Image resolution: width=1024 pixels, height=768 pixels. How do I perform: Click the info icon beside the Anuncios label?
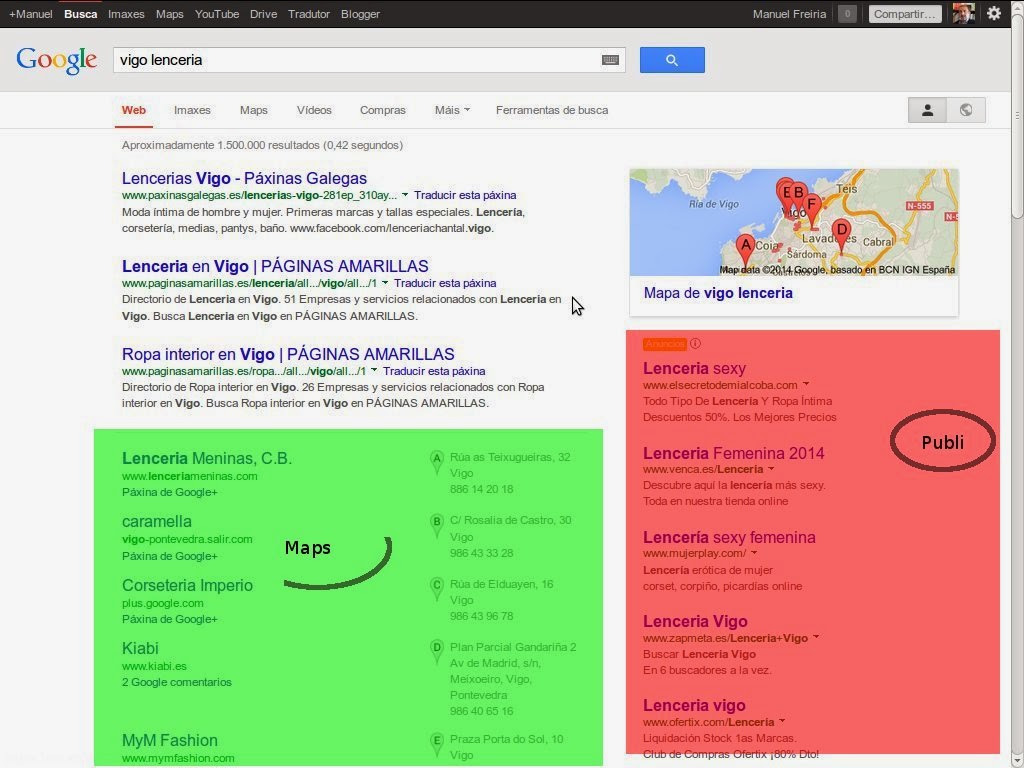(x=693, y=344)
